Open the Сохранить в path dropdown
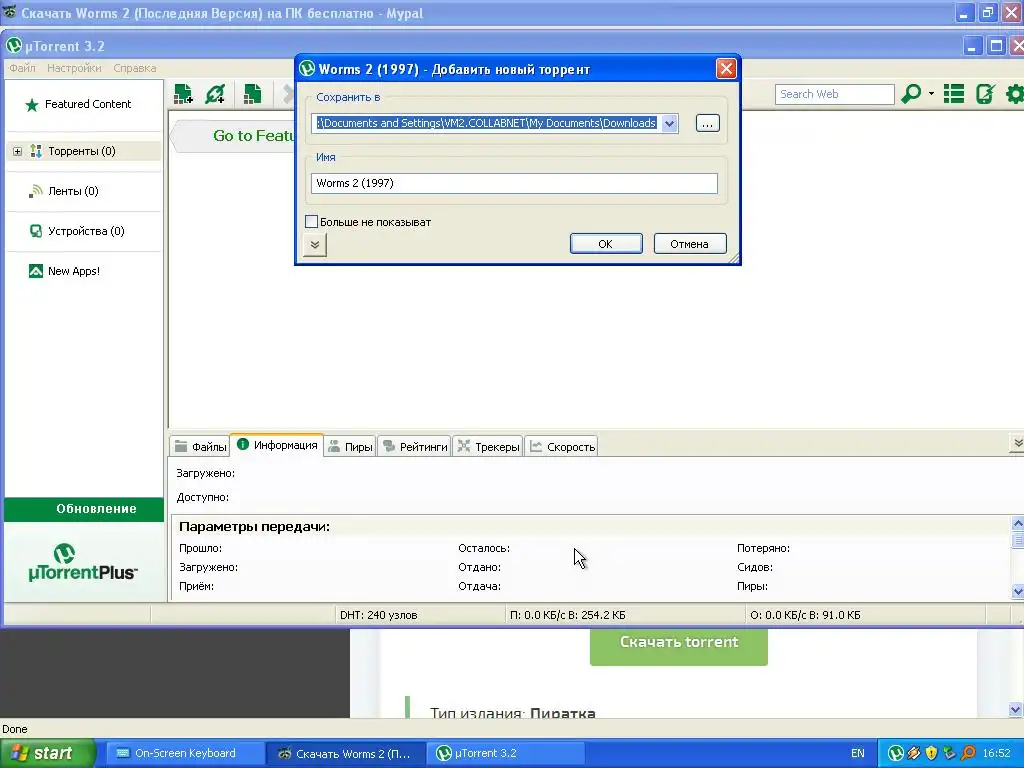The width and height of the screenshot is (1024, 768). pyautogui.click(x=669, y=123)
